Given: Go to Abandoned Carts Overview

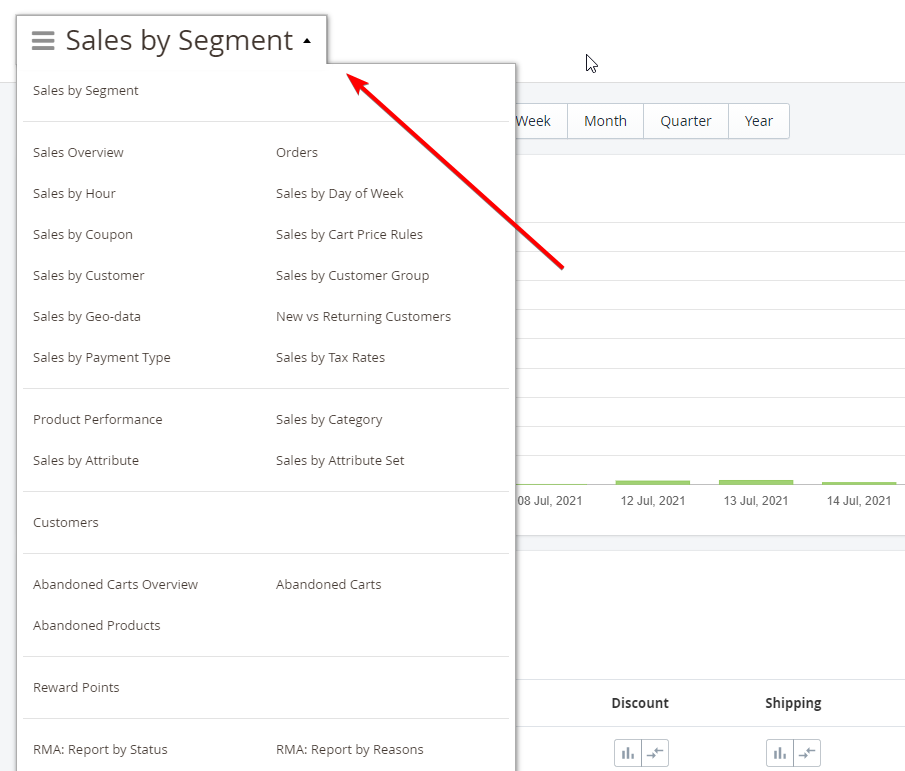Looking at the screenshot, I should click(115, 585).
